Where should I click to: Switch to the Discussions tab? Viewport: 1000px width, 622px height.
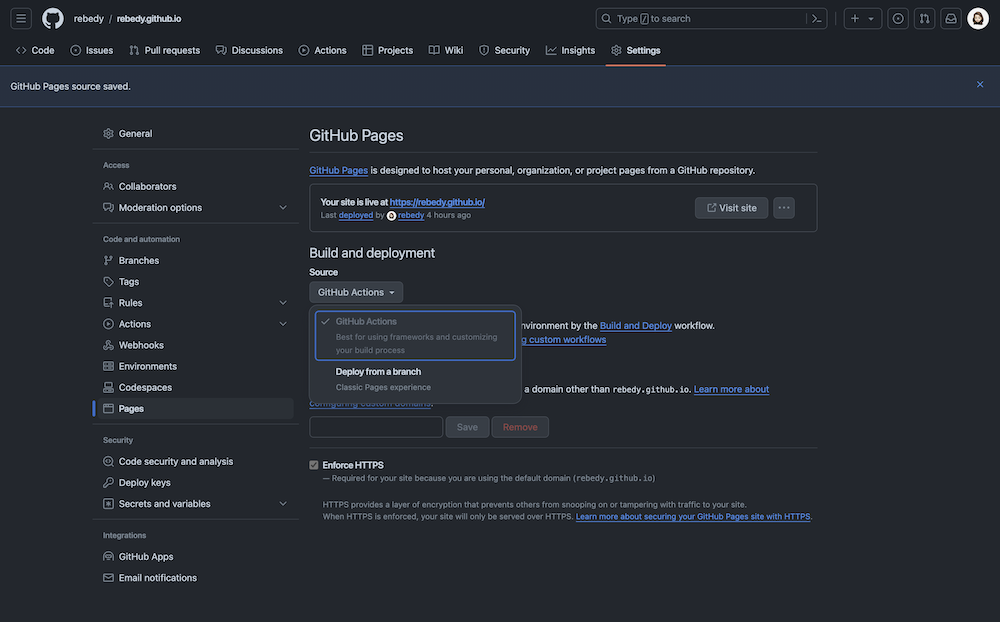[249, 50]
